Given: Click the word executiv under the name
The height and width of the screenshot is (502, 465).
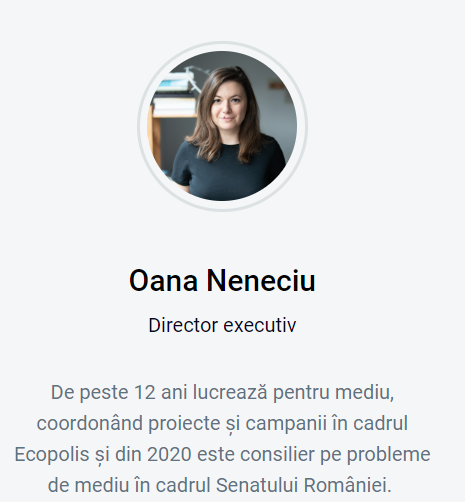Looking at the screenshot, I should pos(260,325).
